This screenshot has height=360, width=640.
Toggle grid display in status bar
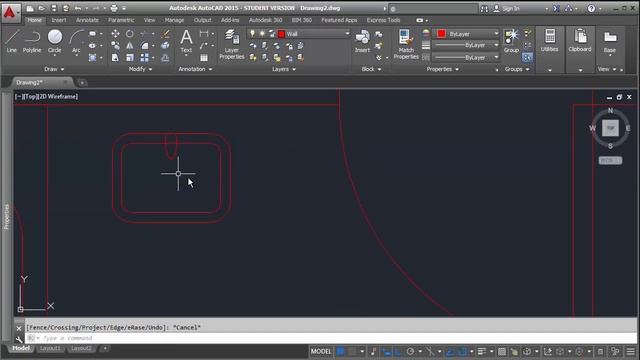(340, 351)
